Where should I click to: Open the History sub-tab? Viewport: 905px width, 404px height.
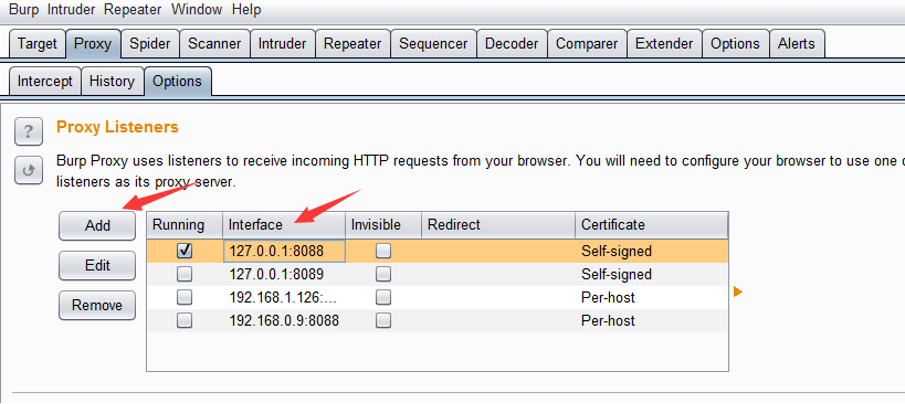pos(112,81)
